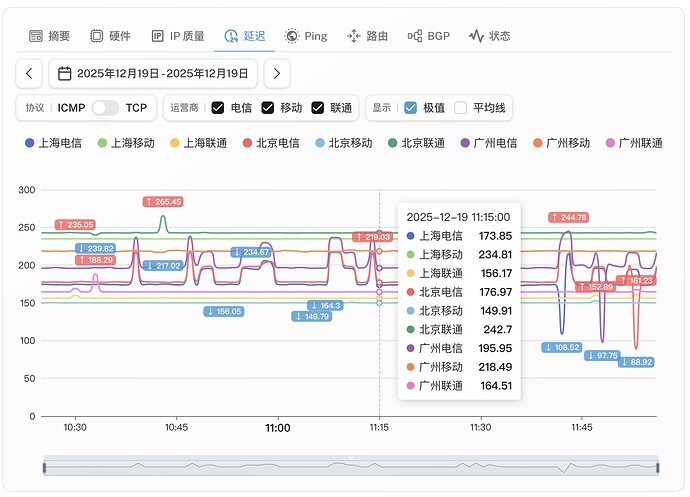Screen dimensions: 690x497
Task: Click the status (状态) pulse icon
Action: point(477,36)
